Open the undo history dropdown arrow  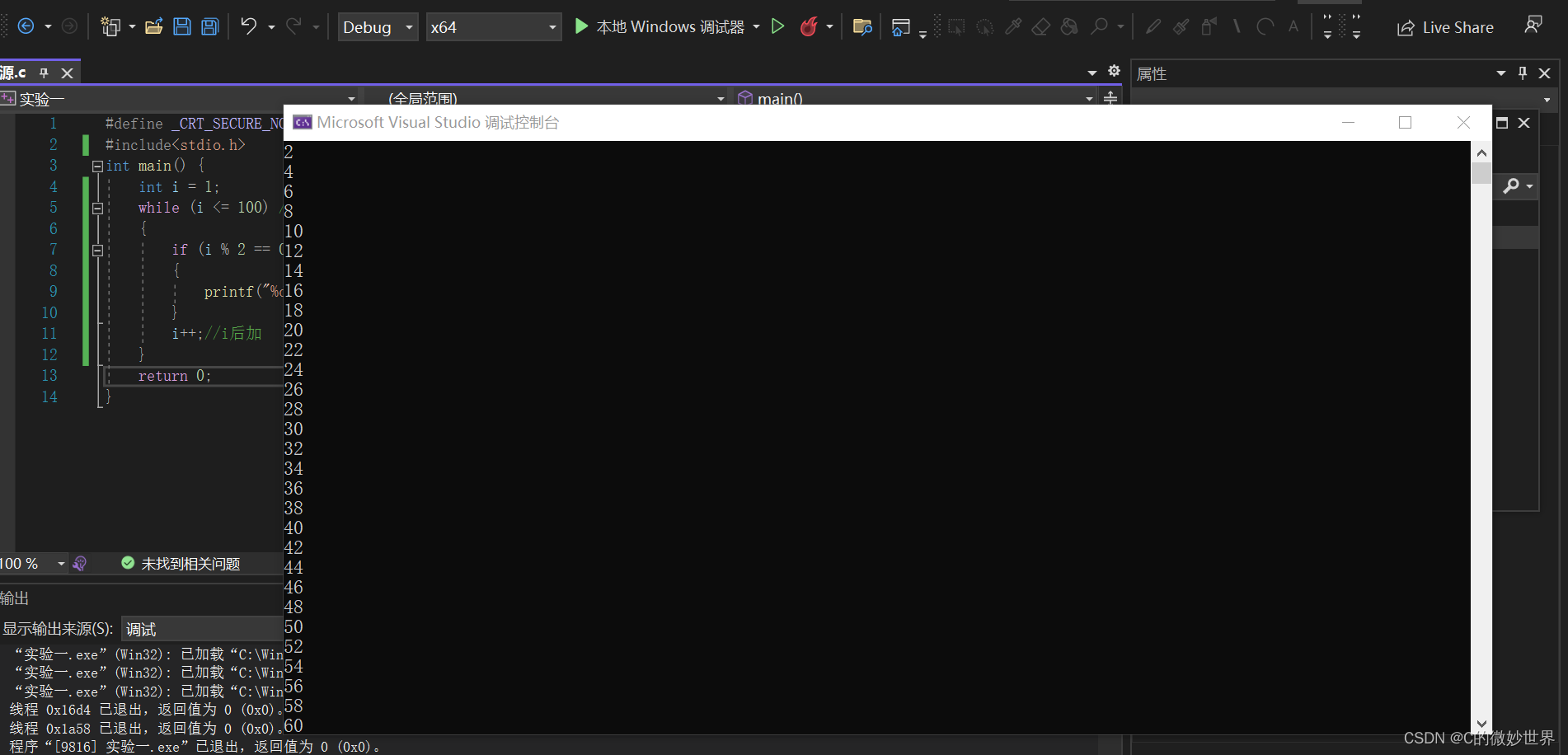(x=271, y=27)
